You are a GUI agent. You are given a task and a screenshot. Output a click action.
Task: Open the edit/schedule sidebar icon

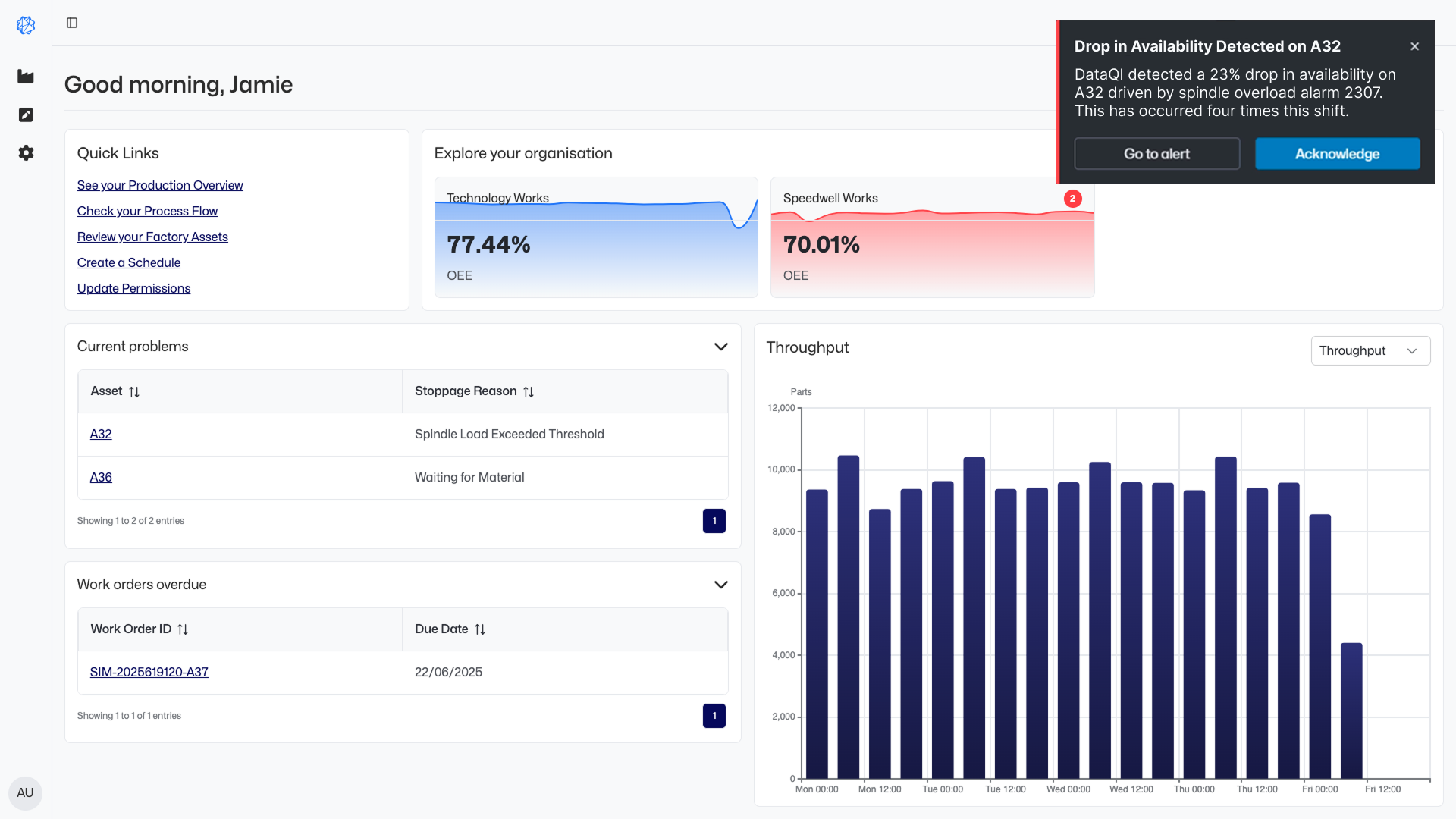pos(26,115)
